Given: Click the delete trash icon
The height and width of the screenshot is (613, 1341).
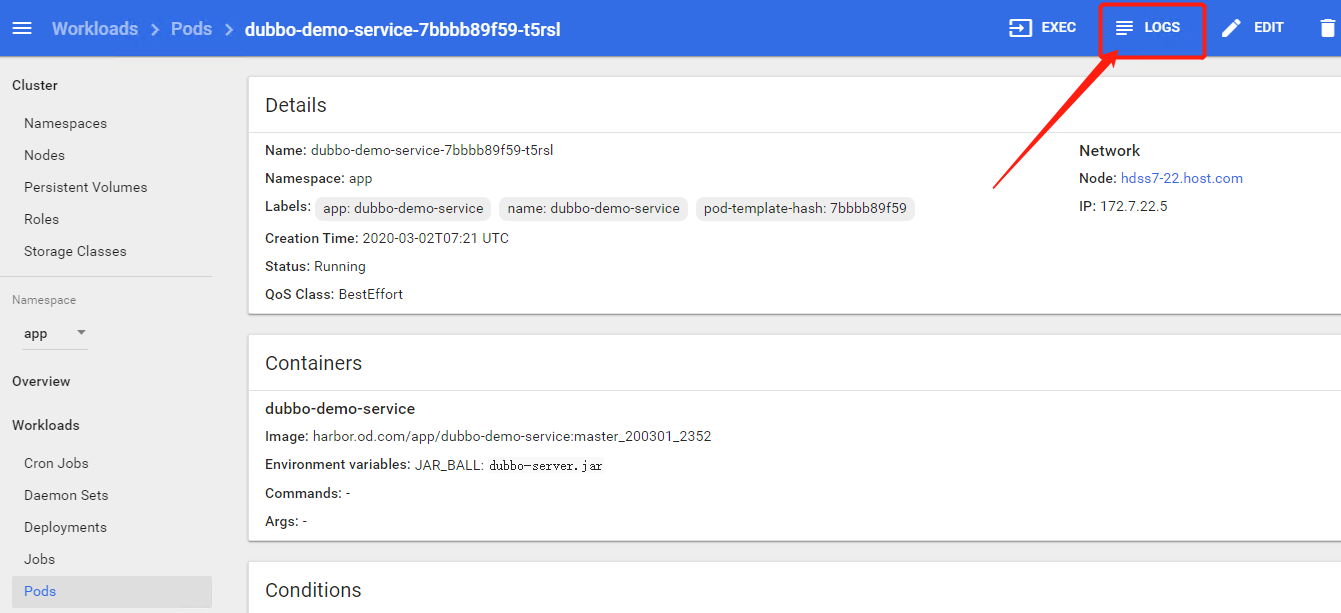Looking at the screenshot, I should coord(1327,28).
